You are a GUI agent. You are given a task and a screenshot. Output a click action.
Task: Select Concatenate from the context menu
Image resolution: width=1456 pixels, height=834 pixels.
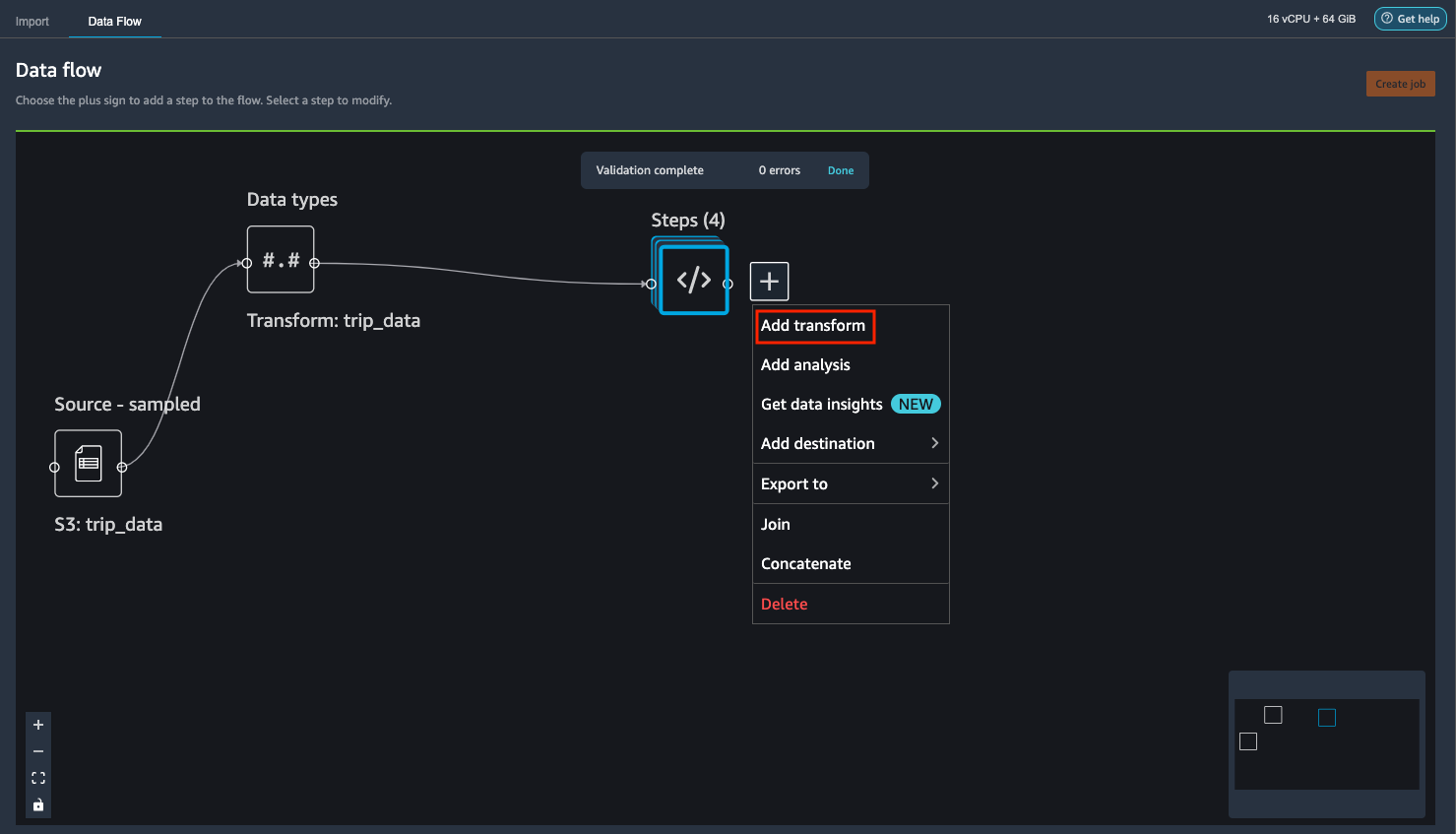click(x=851, y=563)
